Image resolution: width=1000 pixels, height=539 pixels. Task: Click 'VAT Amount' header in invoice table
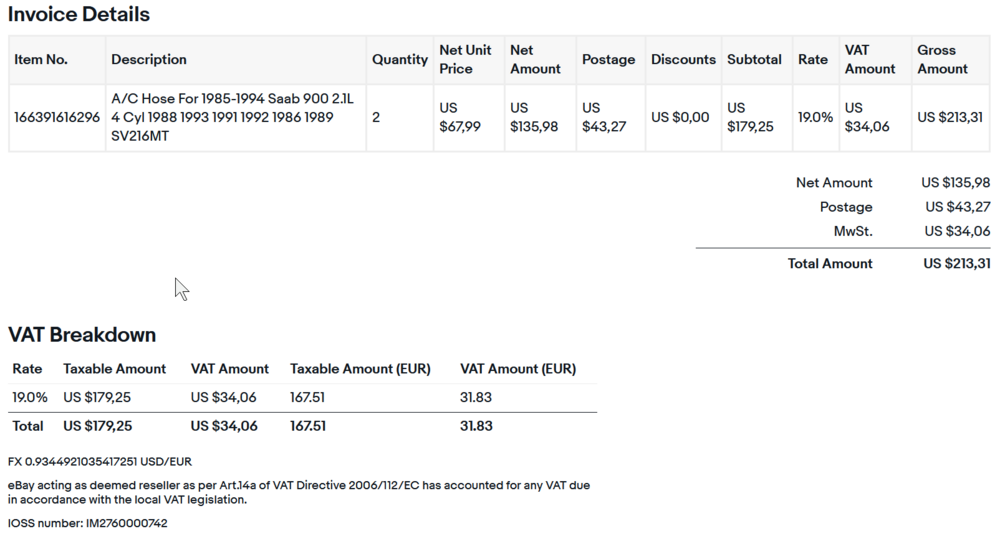[870, 59]
